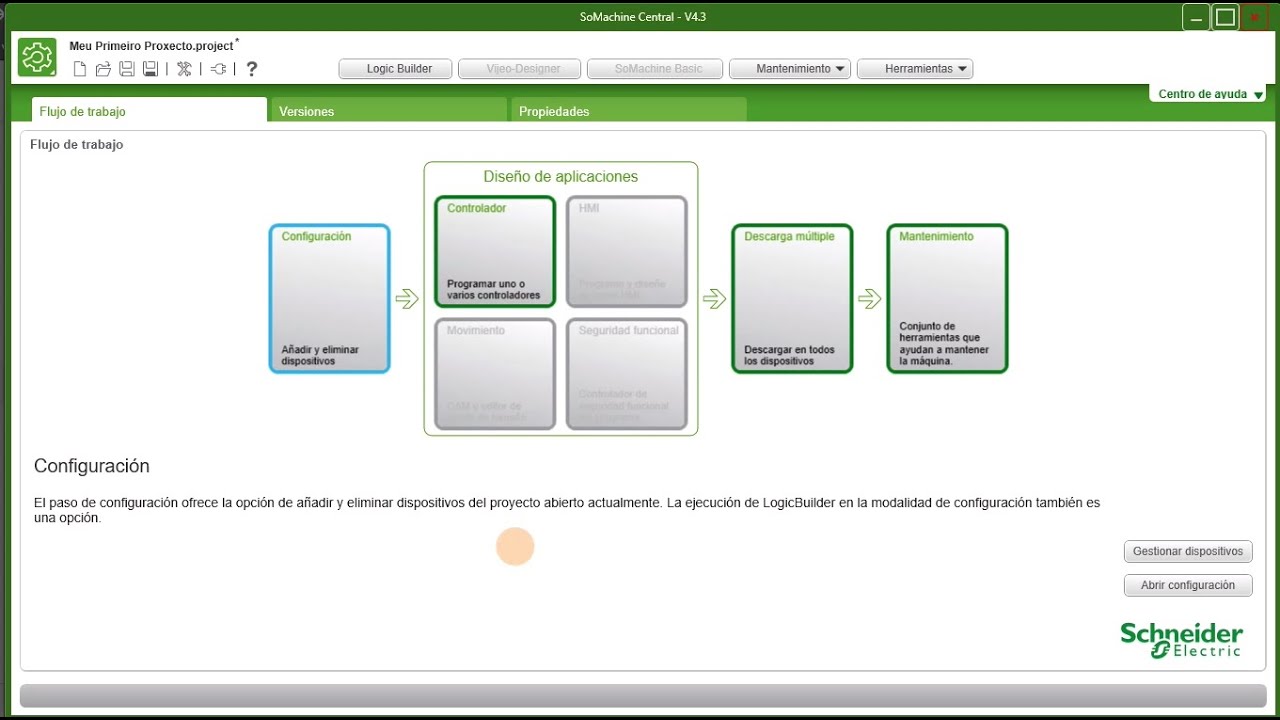This screenshot has width=1280, height=720.
Task: Click the project name Meu Primeiro Proxecto.project
Action: tap(151, 46)
